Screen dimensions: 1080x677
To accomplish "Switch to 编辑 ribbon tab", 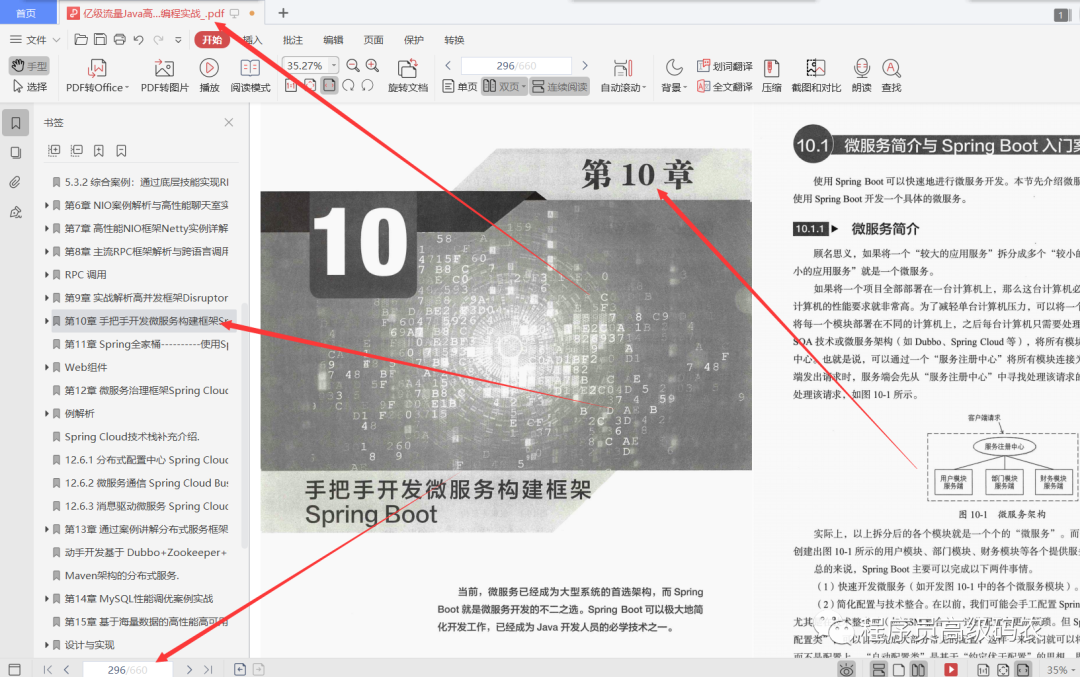I will [333, 40].
